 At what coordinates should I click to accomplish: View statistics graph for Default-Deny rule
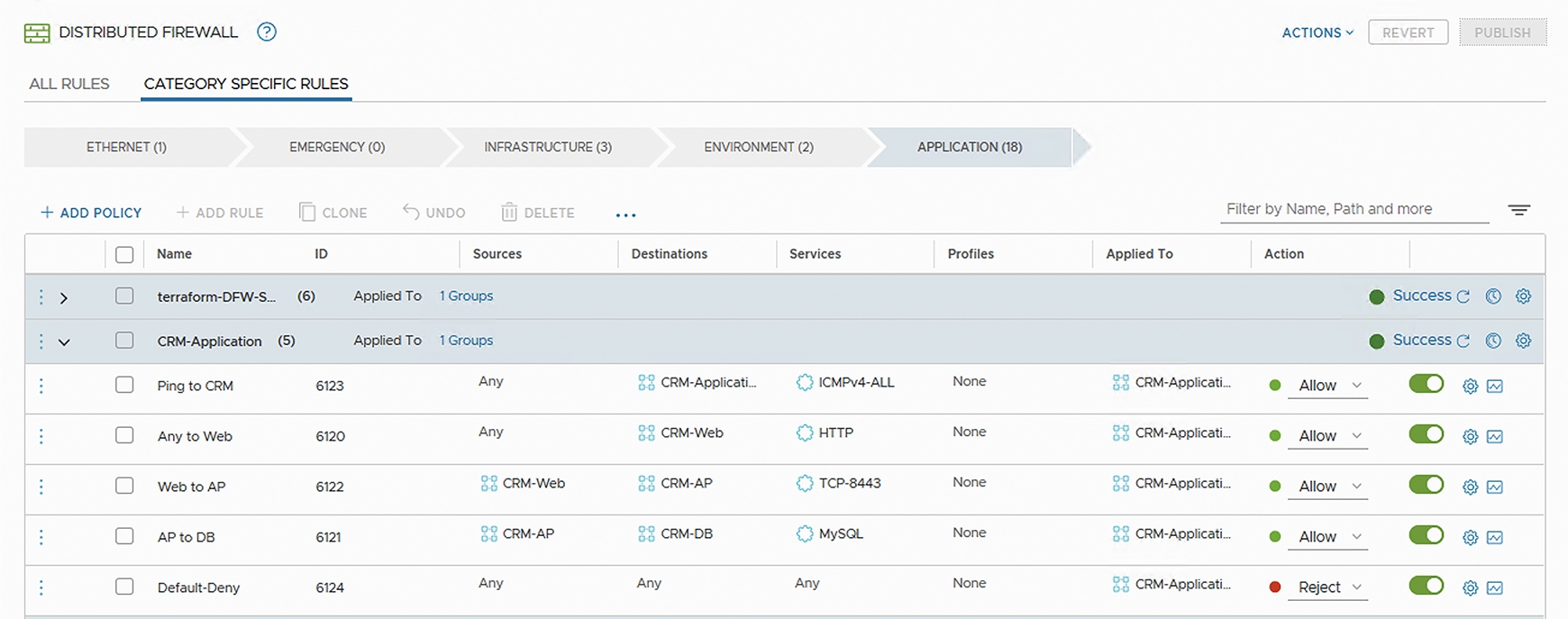(x=1495, y=588)
